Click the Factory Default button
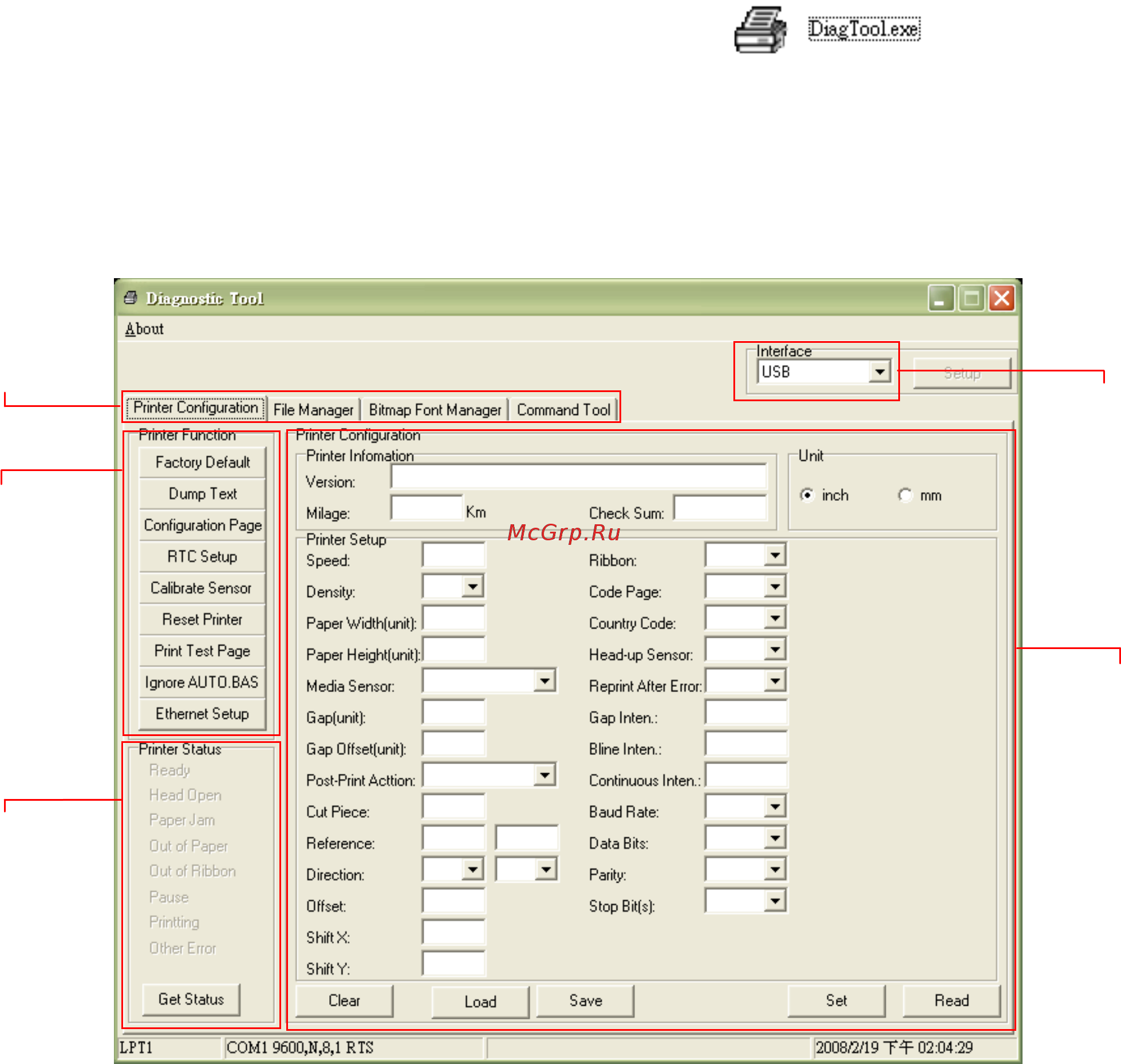 203,462
